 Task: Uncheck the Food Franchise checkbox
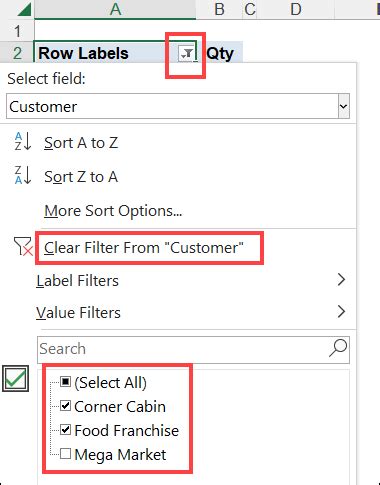point(65,430)
